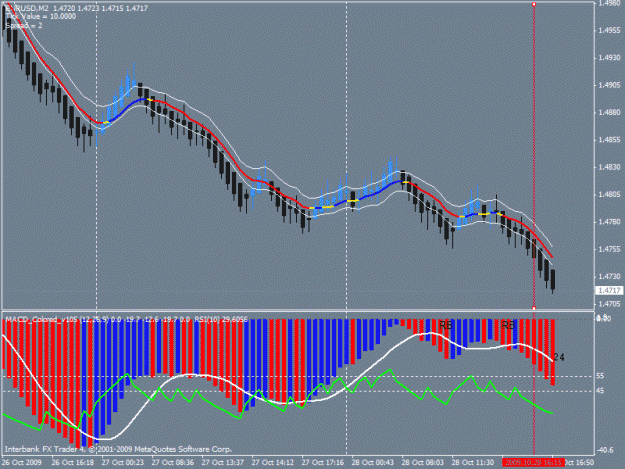Viewport: 625px width, 469px height.
Task: Click the 1.4755 price axis label
Action: click(609, 249)
